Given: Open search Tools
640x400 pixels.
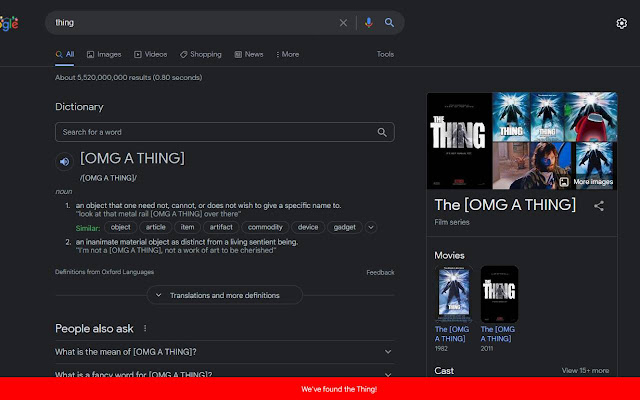Looking at the screenshot, I should pos(385,54).
